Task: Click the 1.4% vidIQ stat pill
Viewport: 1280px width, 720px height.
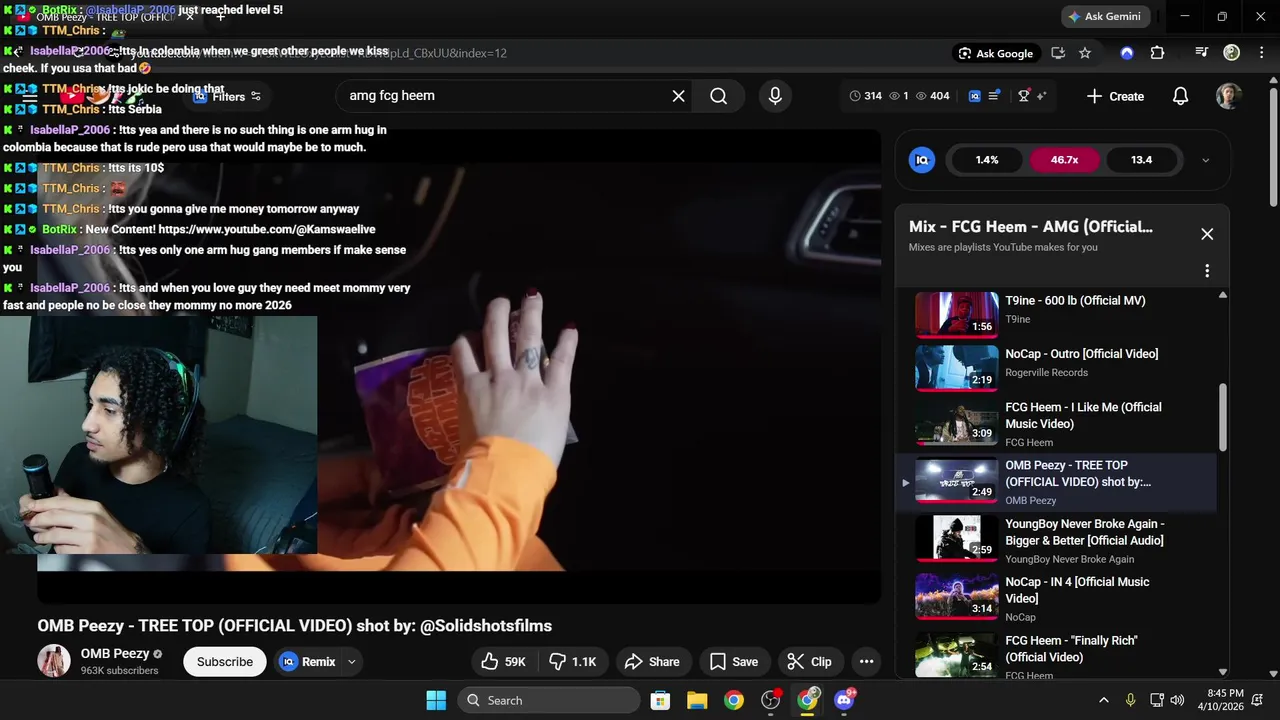Action: (x=987, y=160)
